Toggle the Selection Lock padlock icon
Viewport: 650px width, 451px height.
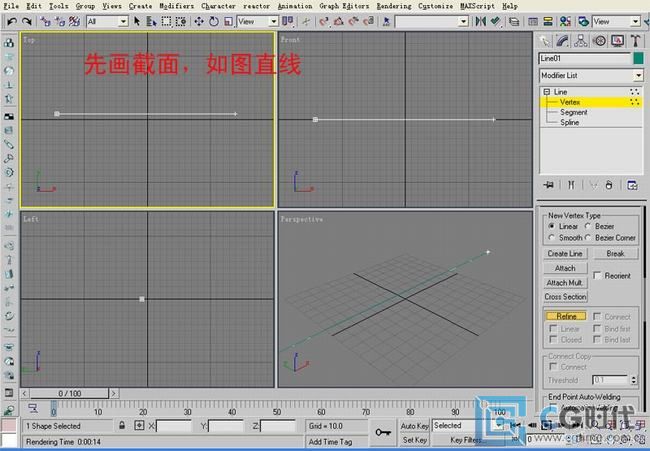tap(122, 425)
